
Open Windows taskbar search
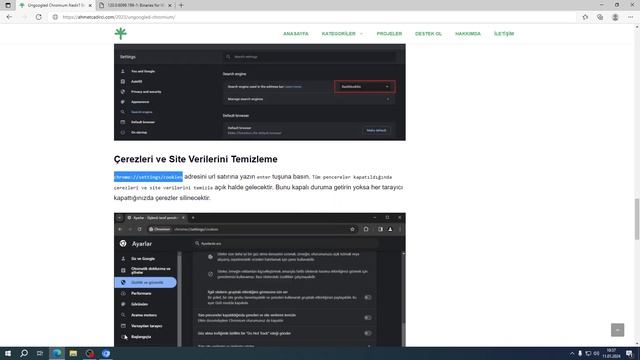tap(24, 353)
